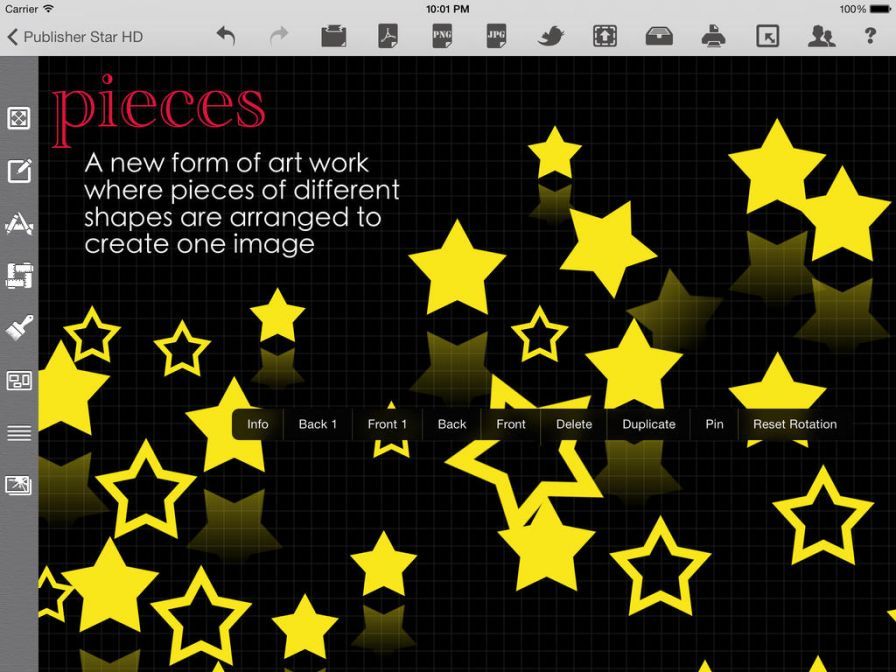This screenshot has height=672, width=896.
Task: Click the undo arrow in the toolbar
Action: 226,37
